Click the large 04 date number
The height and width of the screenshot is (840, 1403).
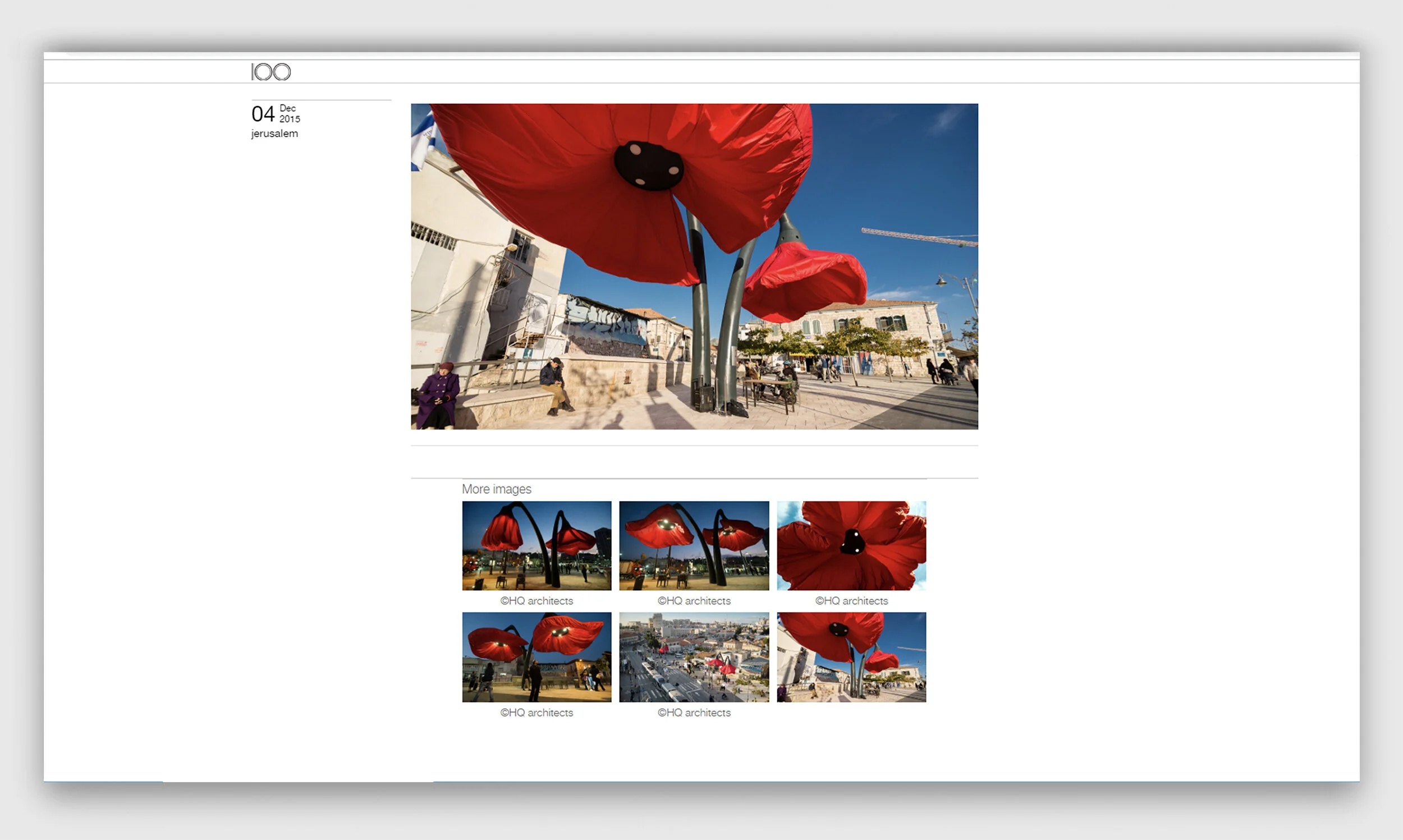(x=263, y=114)
